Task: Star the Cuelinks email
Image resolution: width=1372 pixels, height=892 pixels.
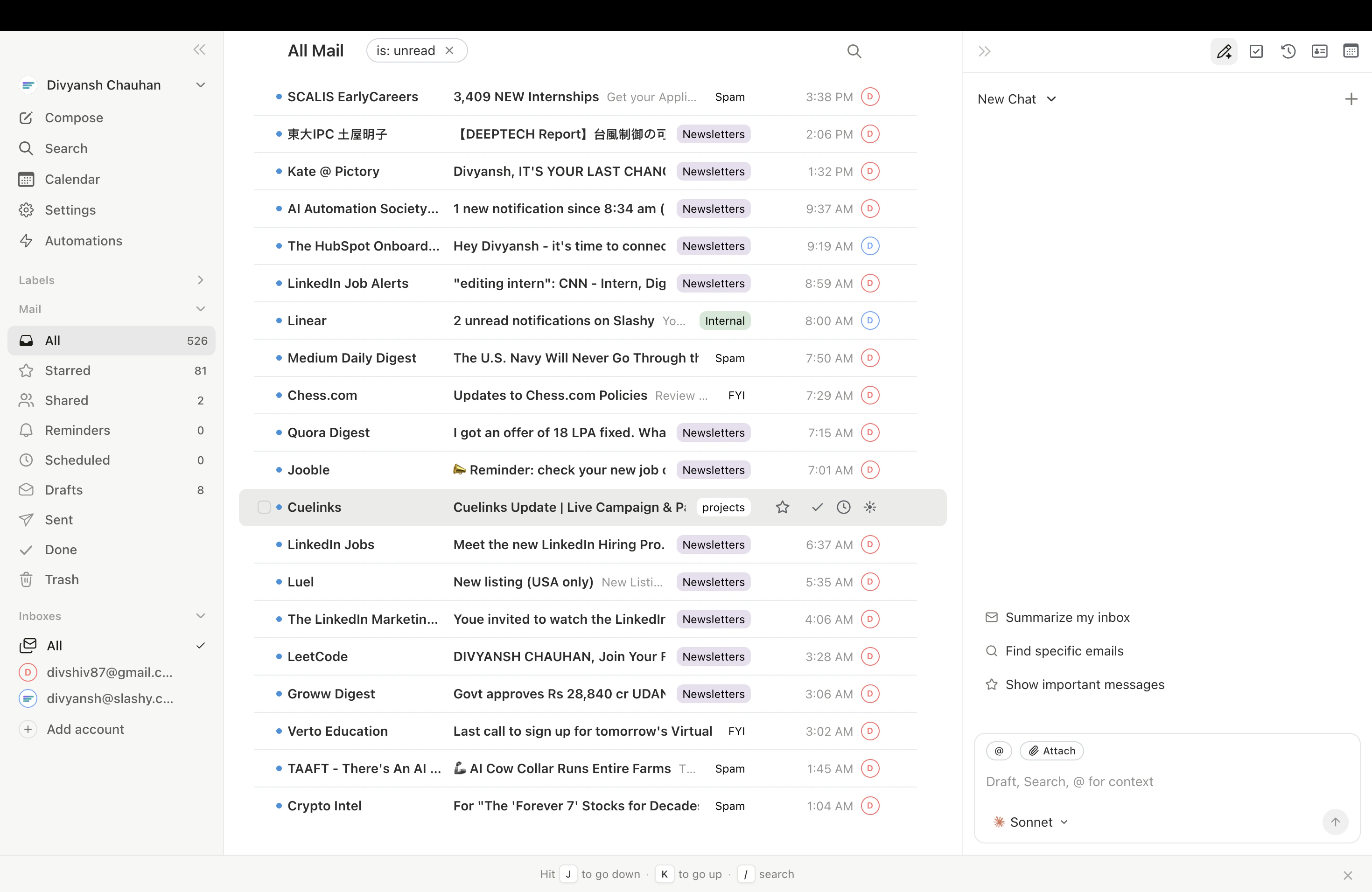Action: click(x=782, y=507)
